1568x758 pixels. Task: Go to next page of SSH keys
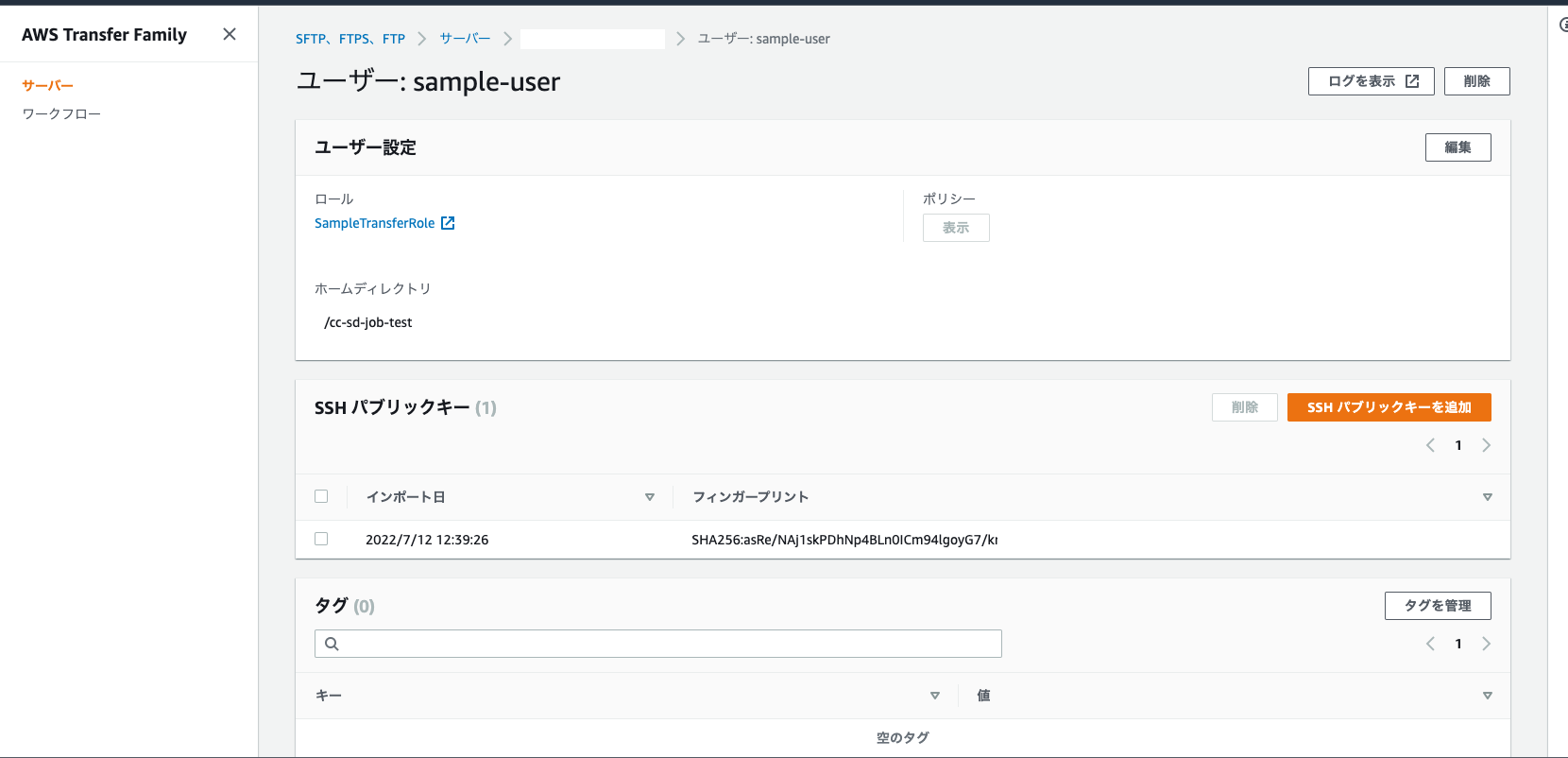[x=1486, y=445]
